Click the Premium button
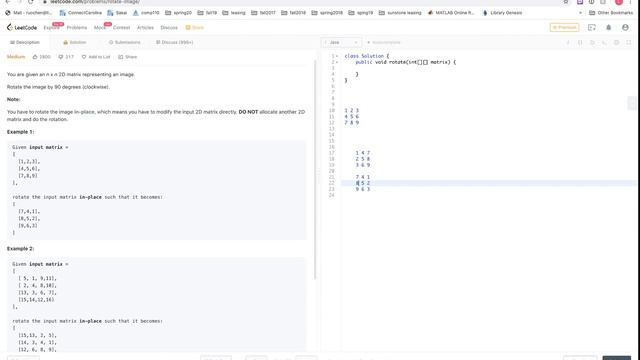This screenshot has height=360, width=640. tap(564, 27)
